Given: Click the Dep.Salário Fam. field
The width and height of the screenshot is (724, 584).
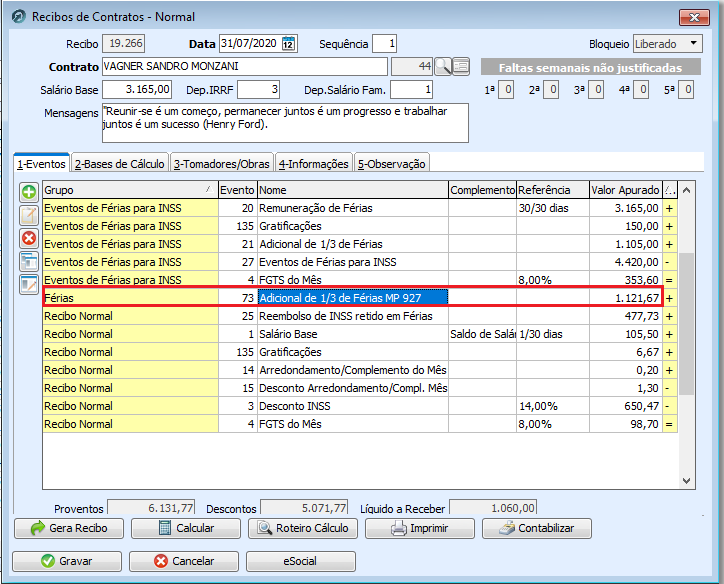Looking at the screenshot, I should click(411, 90).
